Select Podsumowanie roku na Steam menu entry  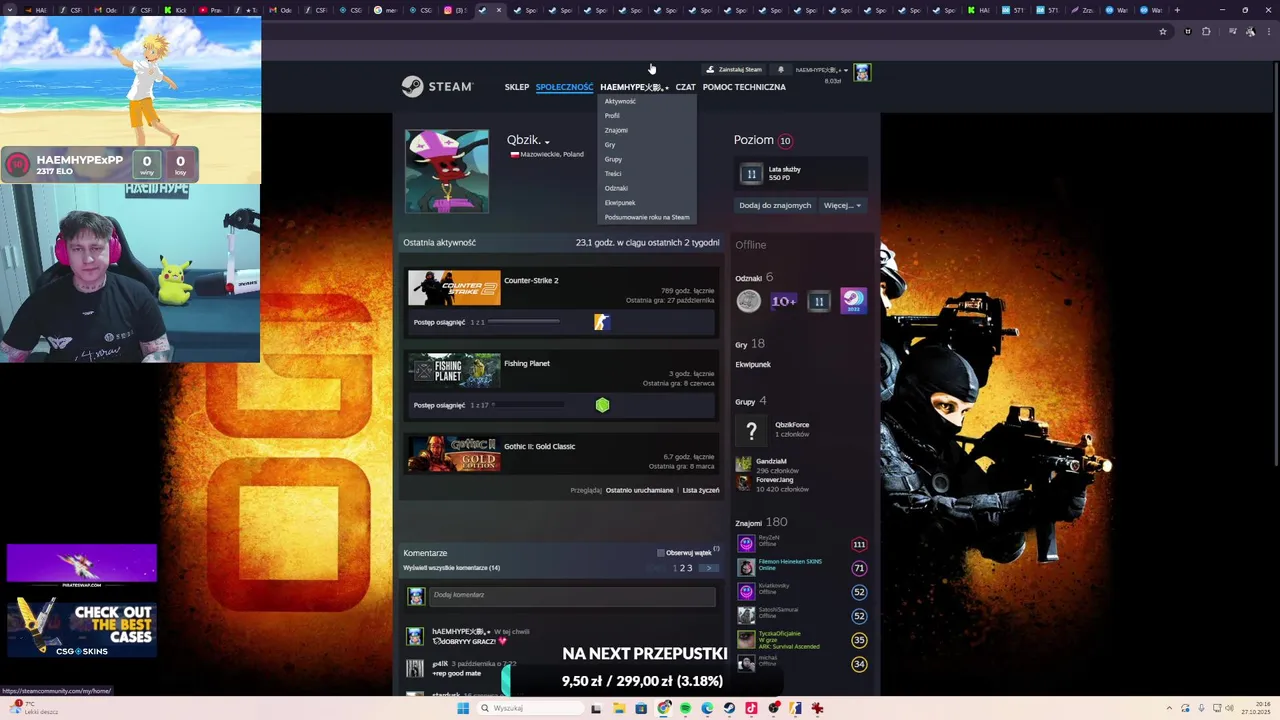647,217
